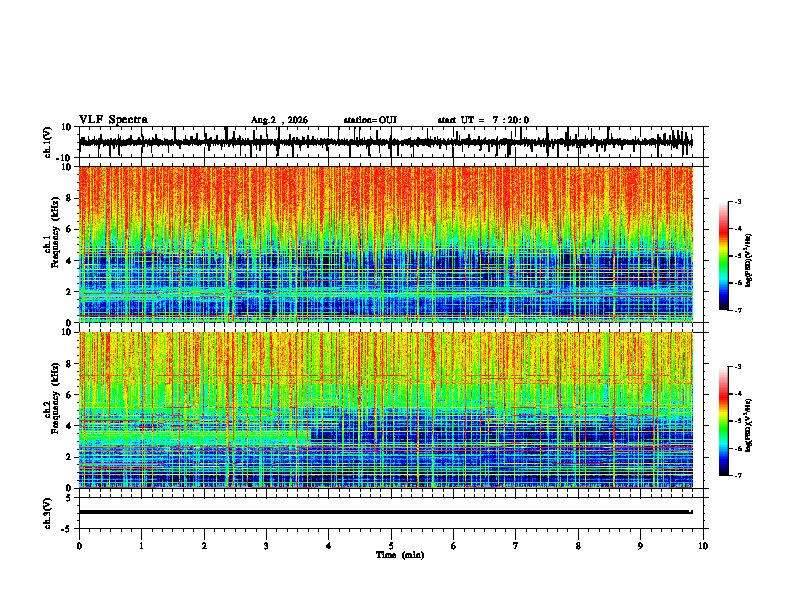Click the "-3" label on ch.1 colorbar
The image size is (792, 612).
coord(737,201)
